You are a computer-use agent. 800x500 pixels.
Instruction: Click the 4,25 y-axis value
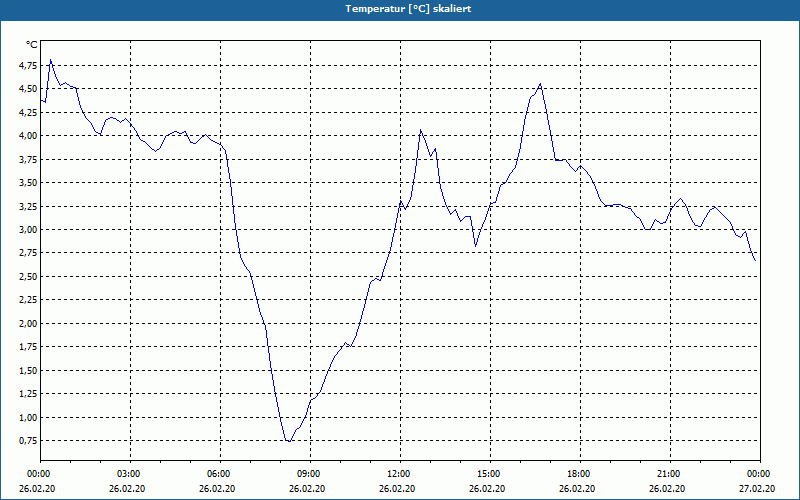tap(29, 112)
